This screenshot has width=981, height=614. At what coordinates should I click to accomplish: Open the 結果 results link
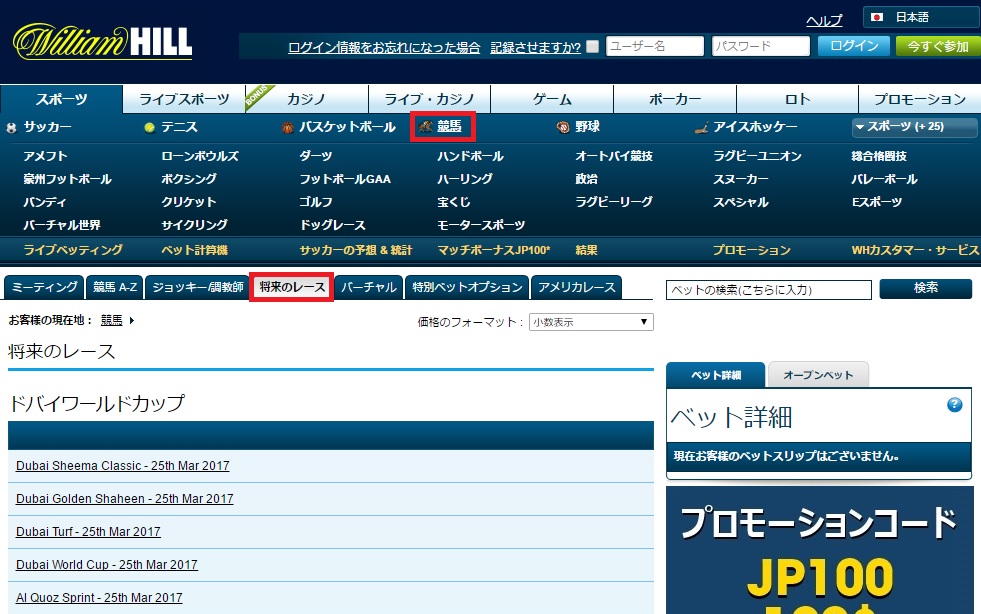click(586, 250)
